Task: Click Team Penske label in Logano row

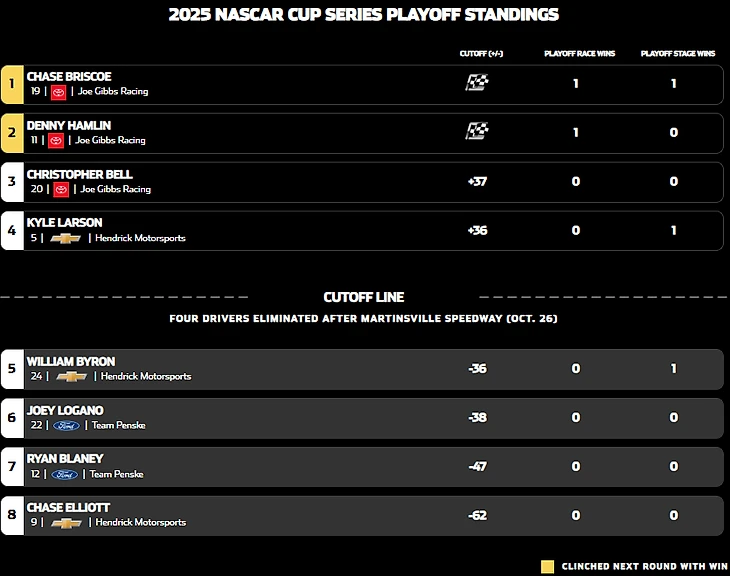Action: point(118,425)
